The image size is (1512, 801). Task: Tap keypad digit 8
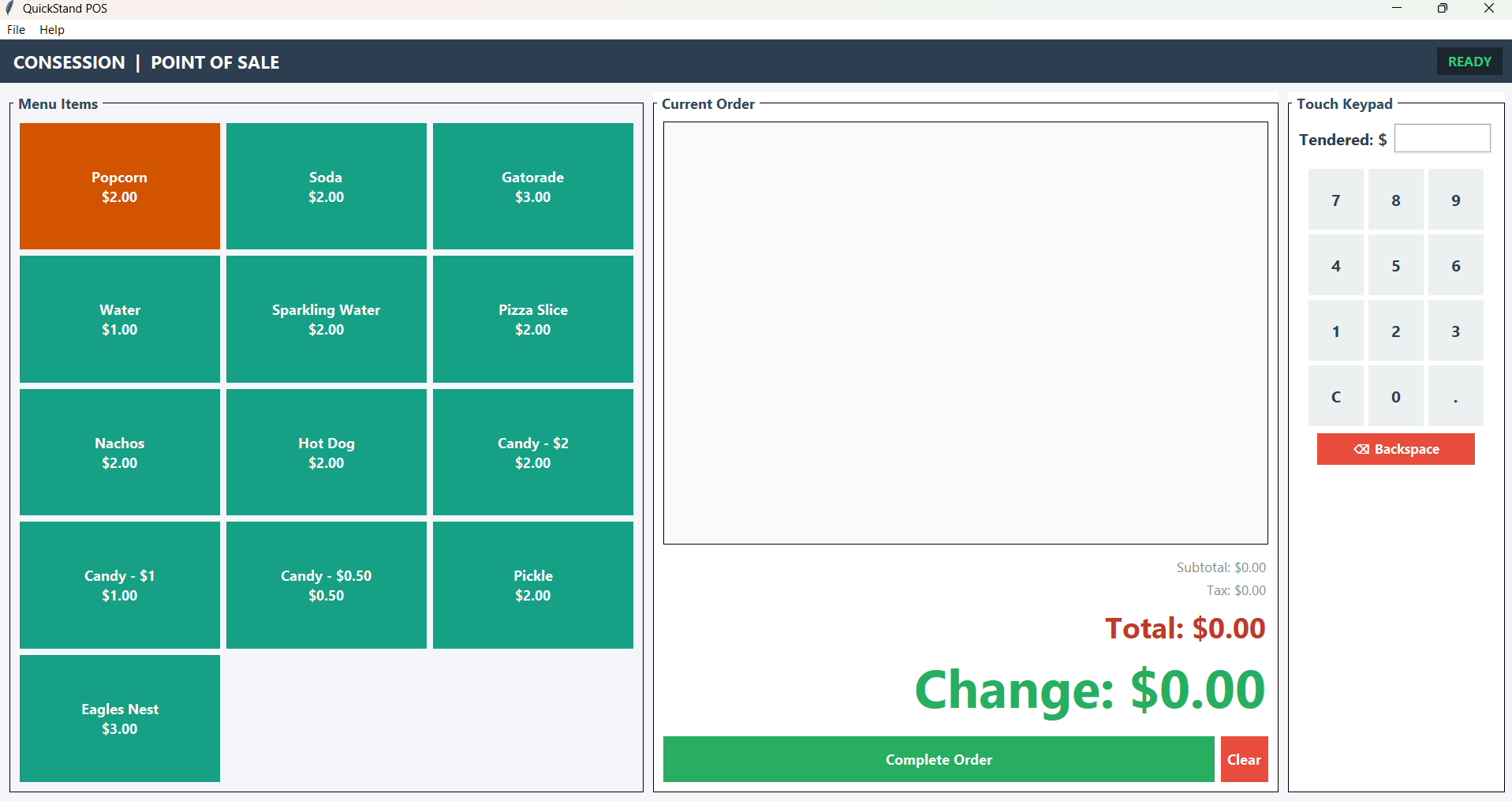1396,200
